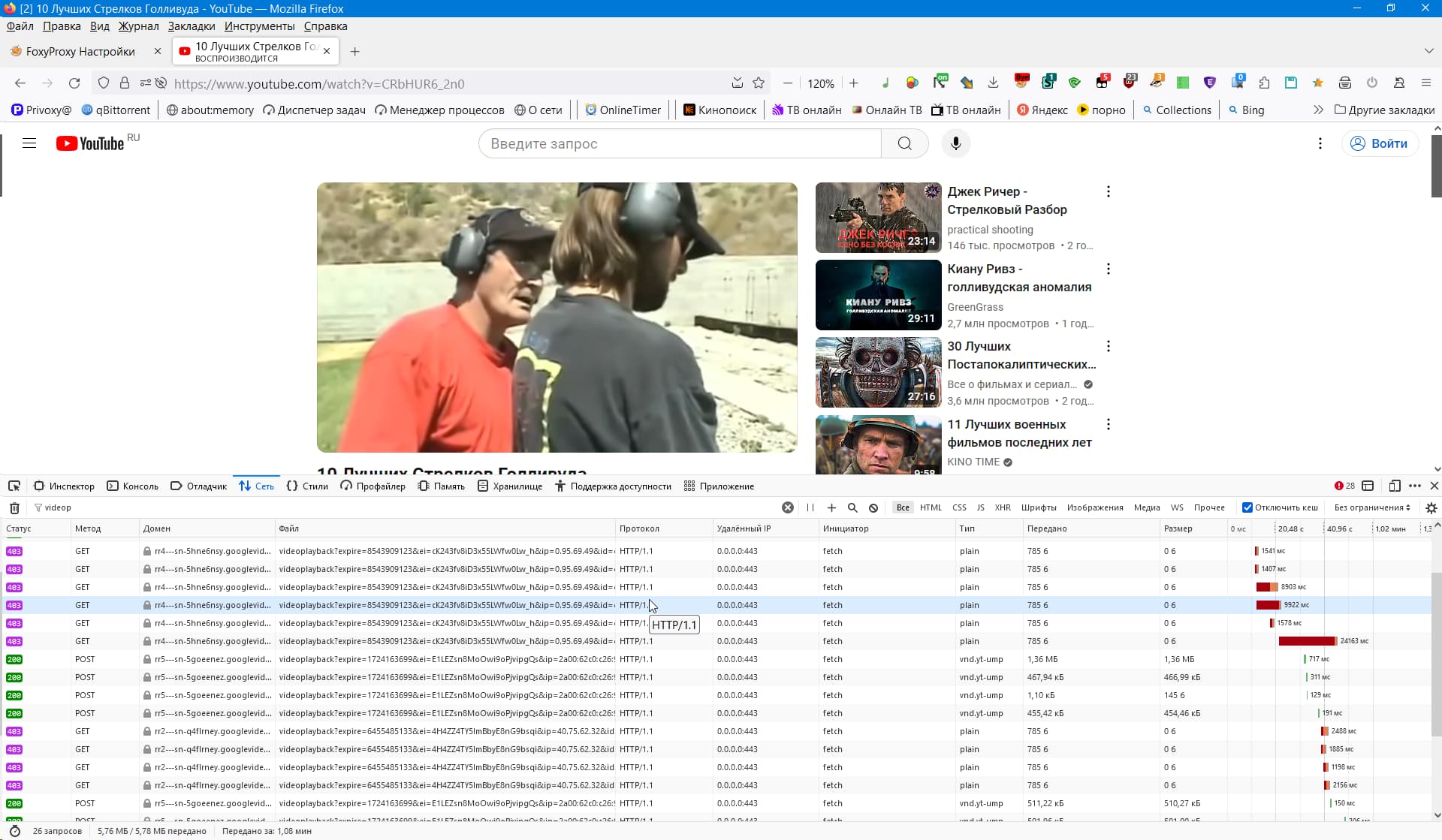1442x840 pixels.
Task: Zoom in with plus button
Action: click(853, 83)
